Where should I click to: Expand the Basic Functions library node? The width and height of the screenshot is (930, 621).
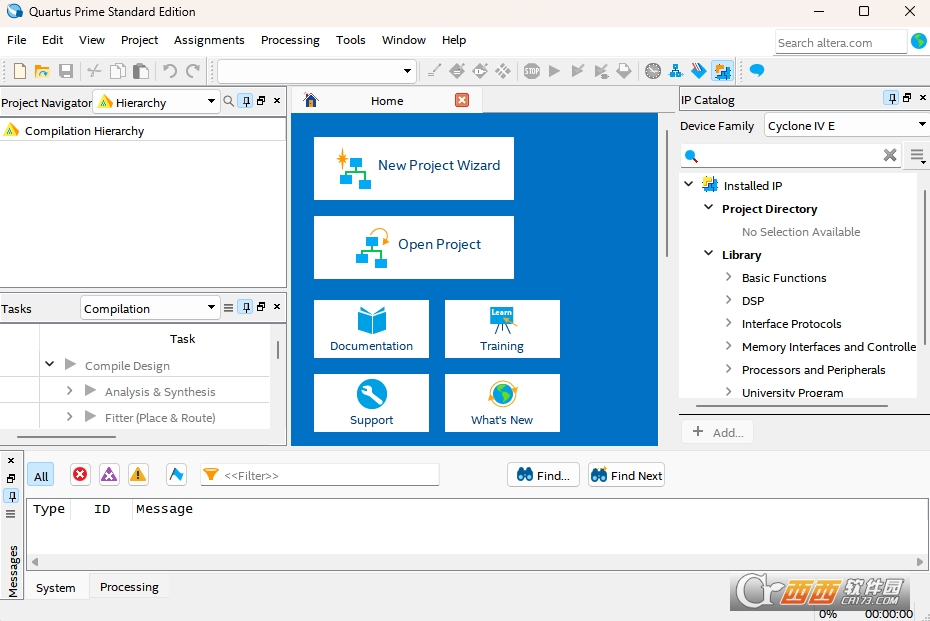pyautogui.click(x=729, y=277)
